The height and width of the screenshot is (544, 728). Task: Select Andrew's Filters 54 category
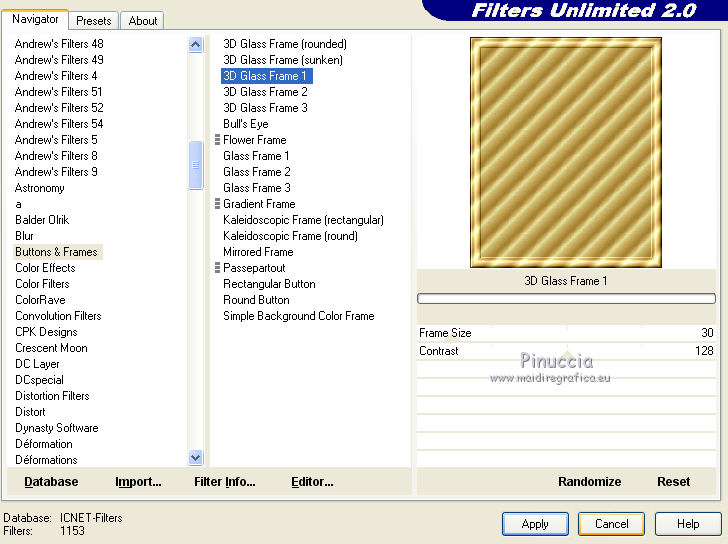[x=59, y=124]
